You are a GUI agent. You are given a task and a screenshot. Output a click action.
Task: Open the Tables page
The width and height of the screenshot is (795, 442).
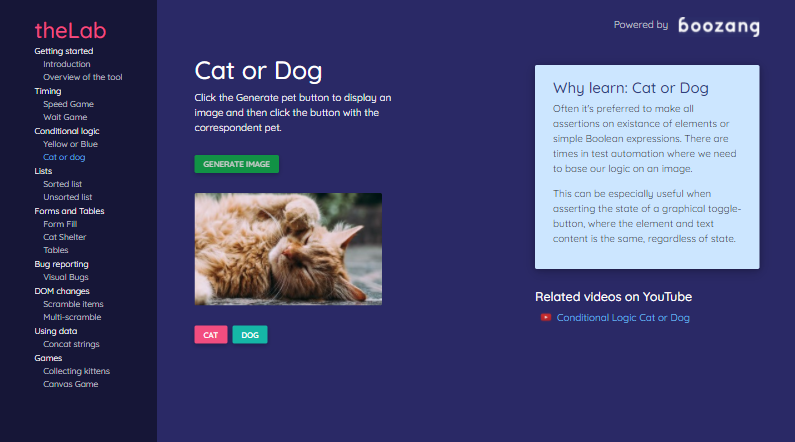56,250
